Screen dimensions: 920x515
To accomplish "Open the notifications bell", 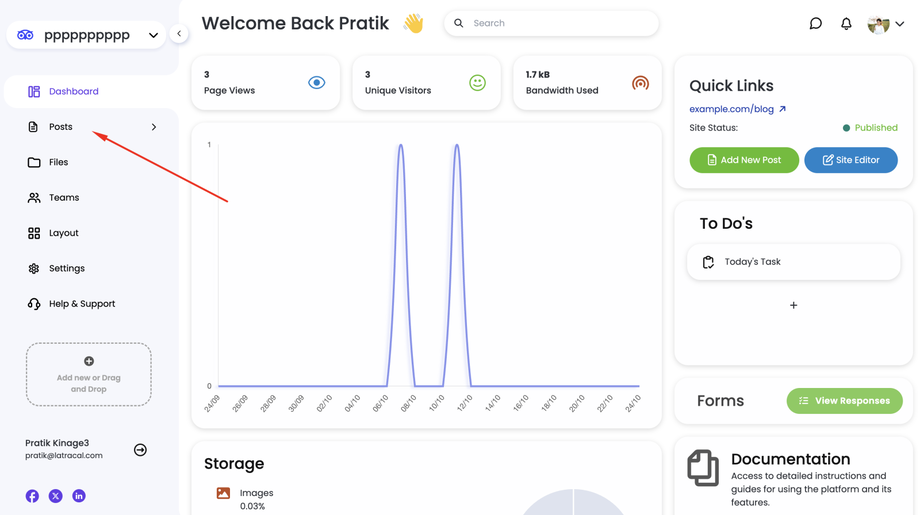I will (x=846, y=23).
